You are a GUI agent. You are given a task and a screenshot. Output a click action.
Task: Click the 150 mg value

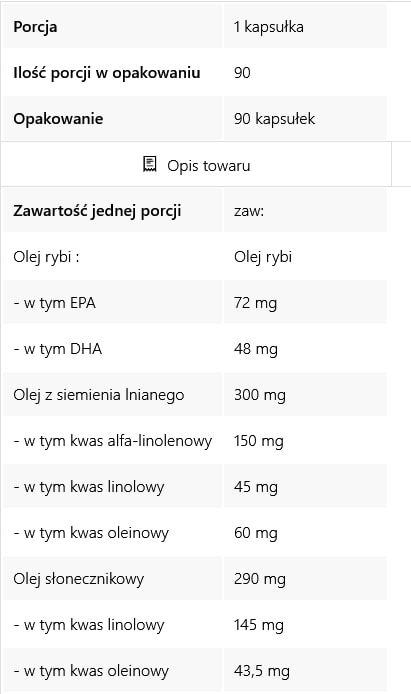[259, 441]
